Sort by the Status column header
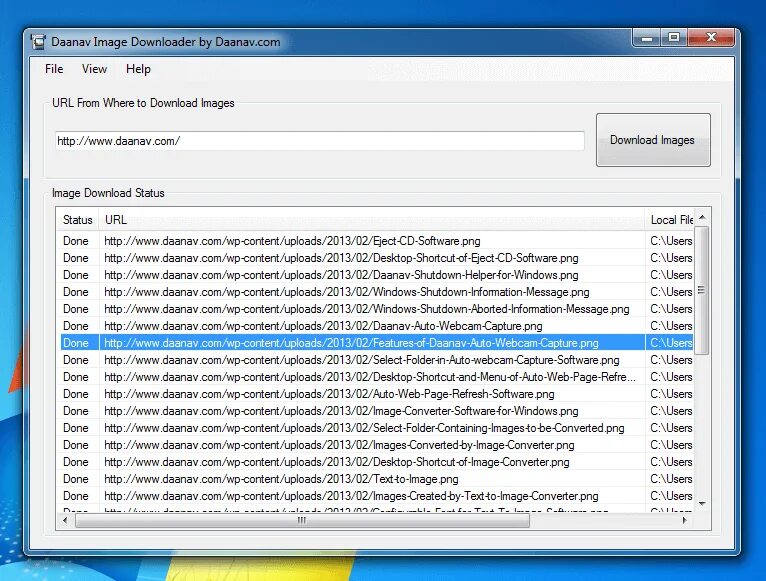The image size is (766, 581). pyautogui.click(x=77, y=219)
